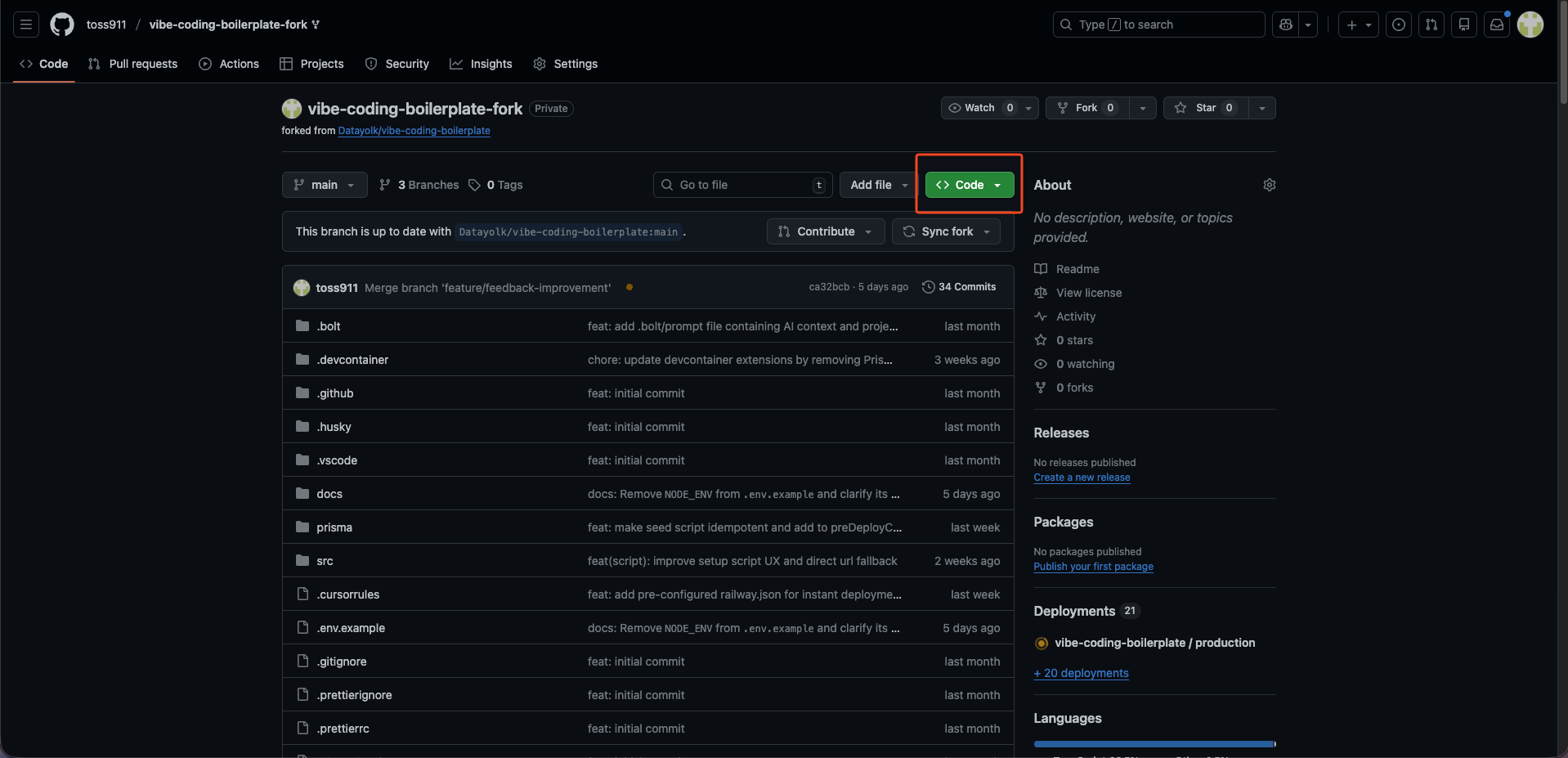The width and height of the screenshot is (1568, 758).
Task: Click the Create a new release link
Action: [1082, 478]
